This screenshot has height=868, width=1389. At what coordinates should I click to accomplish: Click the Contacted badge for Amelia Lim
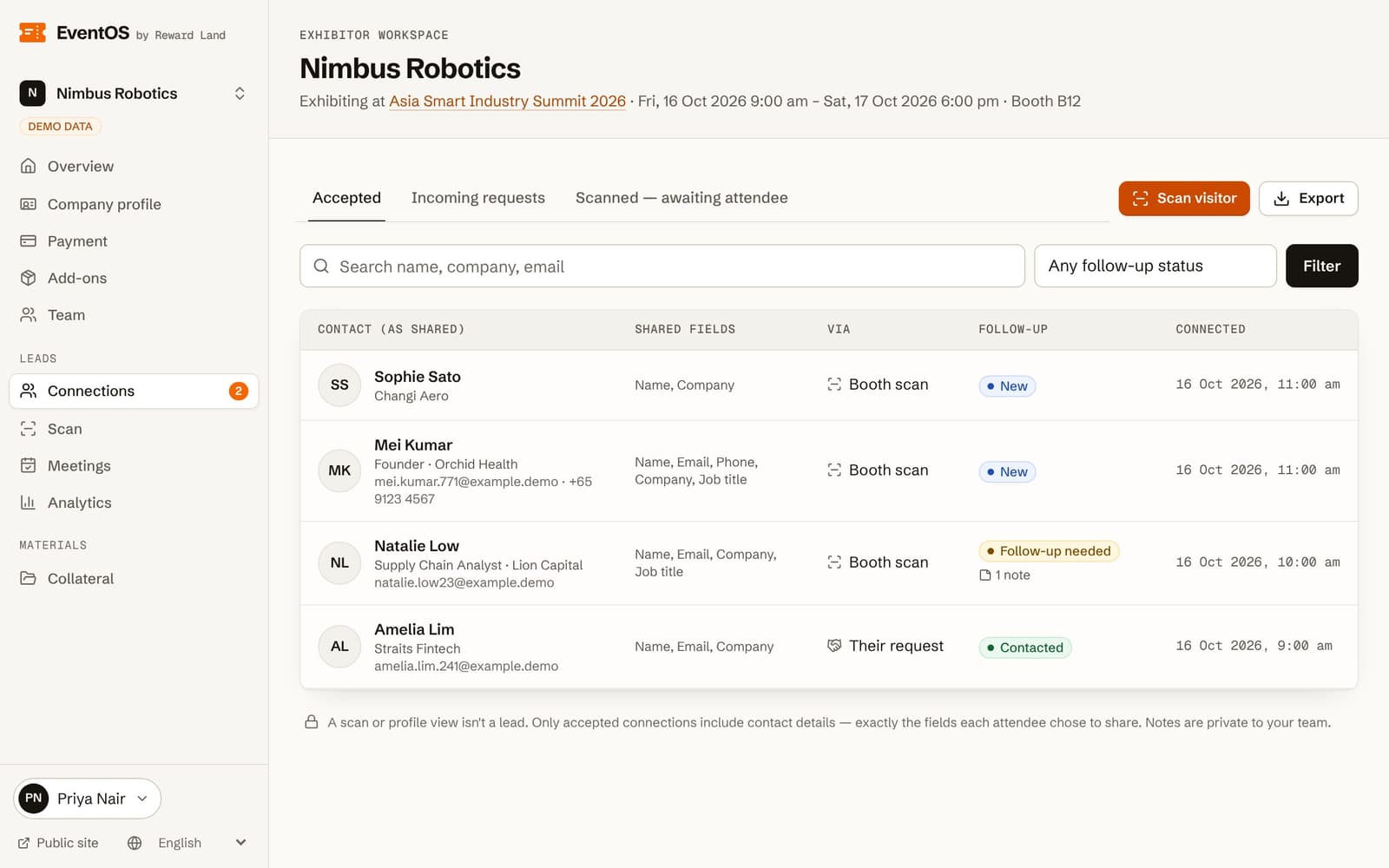pyautogui.click(x=1024, y=648)
